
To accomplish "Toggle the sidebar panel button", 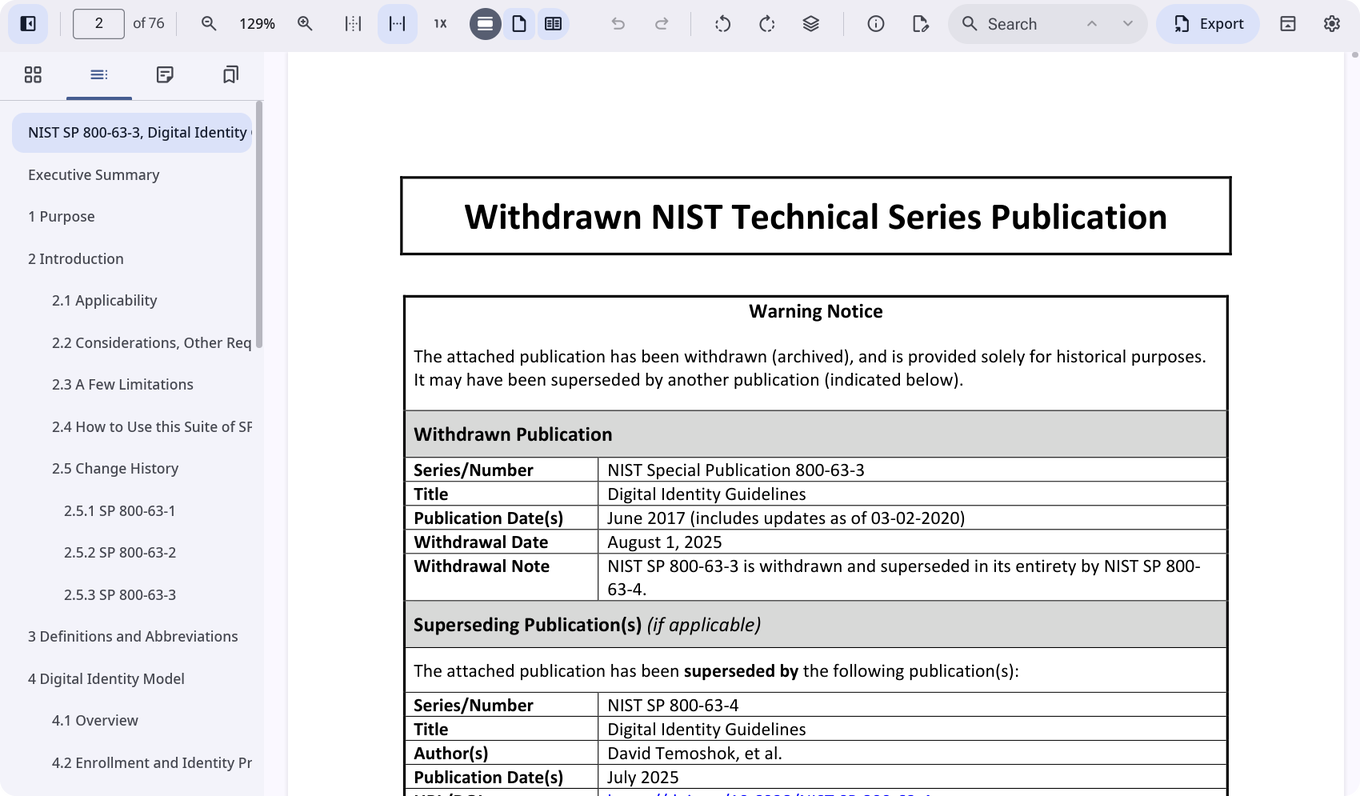I will click(28, 24).
